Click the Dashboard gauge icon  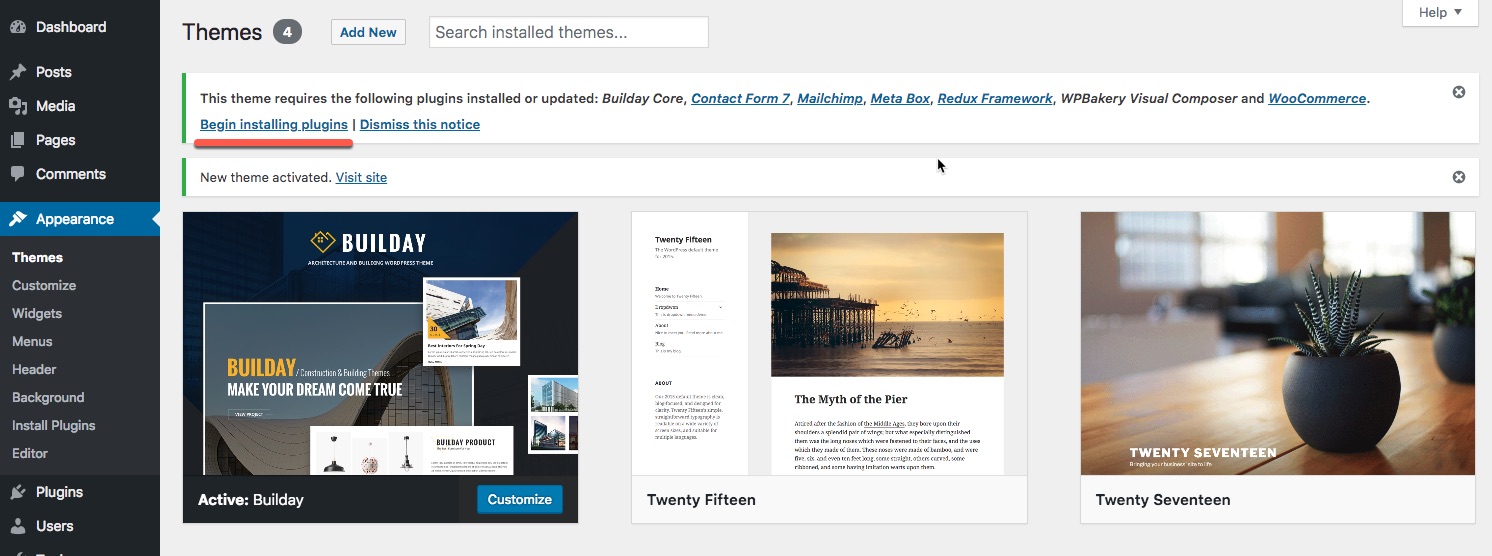point(18,27)
